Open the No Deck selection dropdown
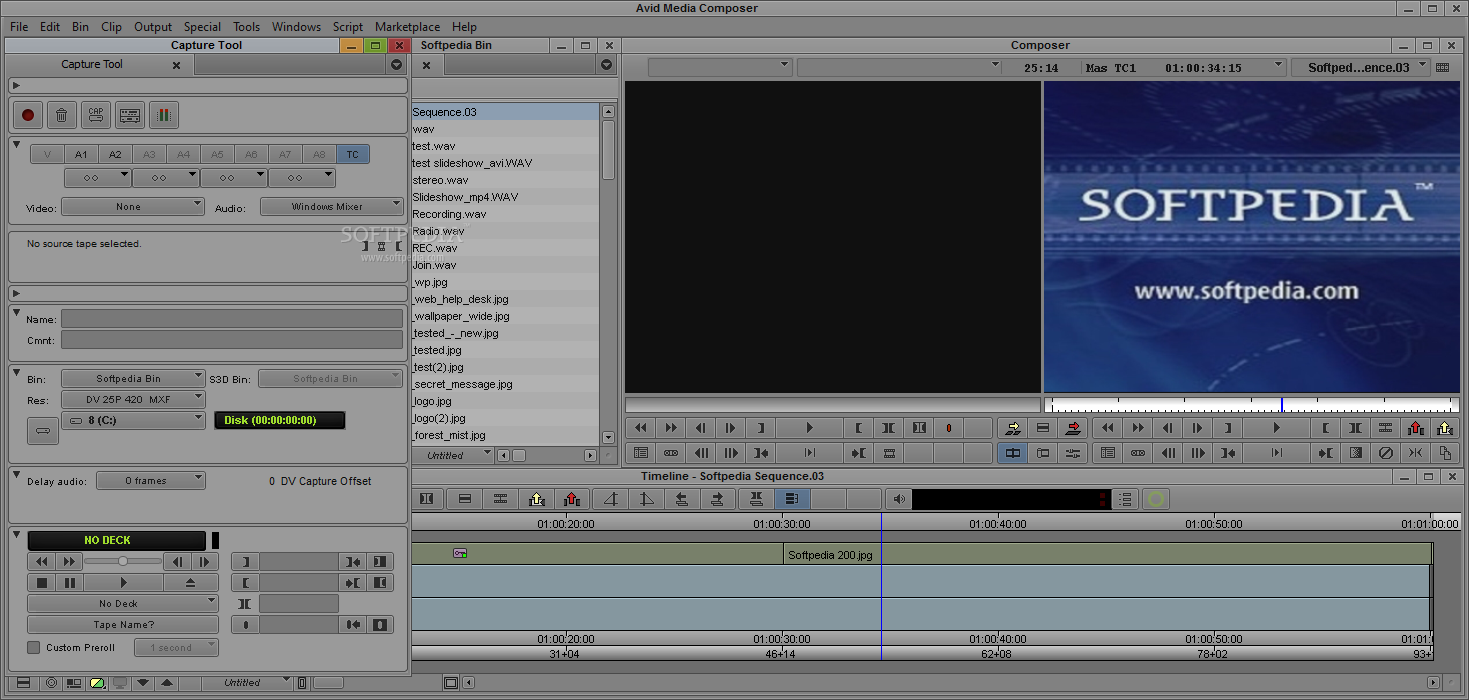This screenshot has height=700, width=1469. [x=123, y=603]
